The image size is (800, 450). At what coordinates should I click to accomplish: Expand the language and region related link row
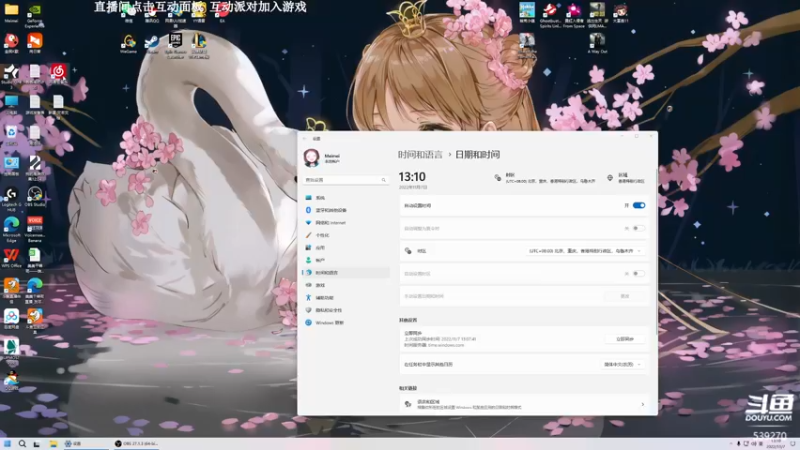pos(524,404)
